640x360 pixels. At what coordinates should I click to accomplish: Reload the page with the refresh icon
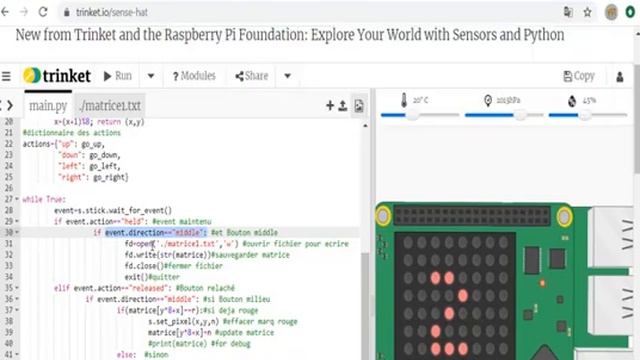coord(43,12)
